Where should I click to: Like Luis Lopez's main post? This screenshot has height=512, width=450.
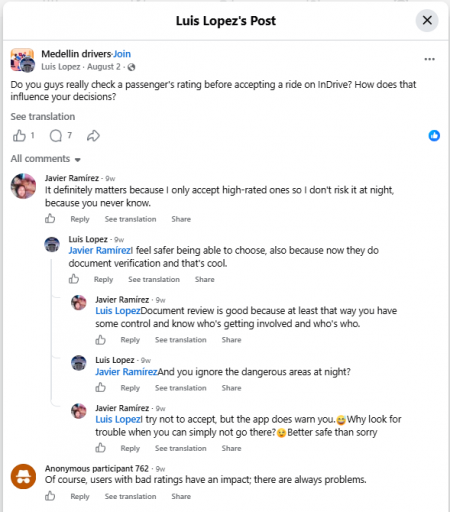click(19, 136)
